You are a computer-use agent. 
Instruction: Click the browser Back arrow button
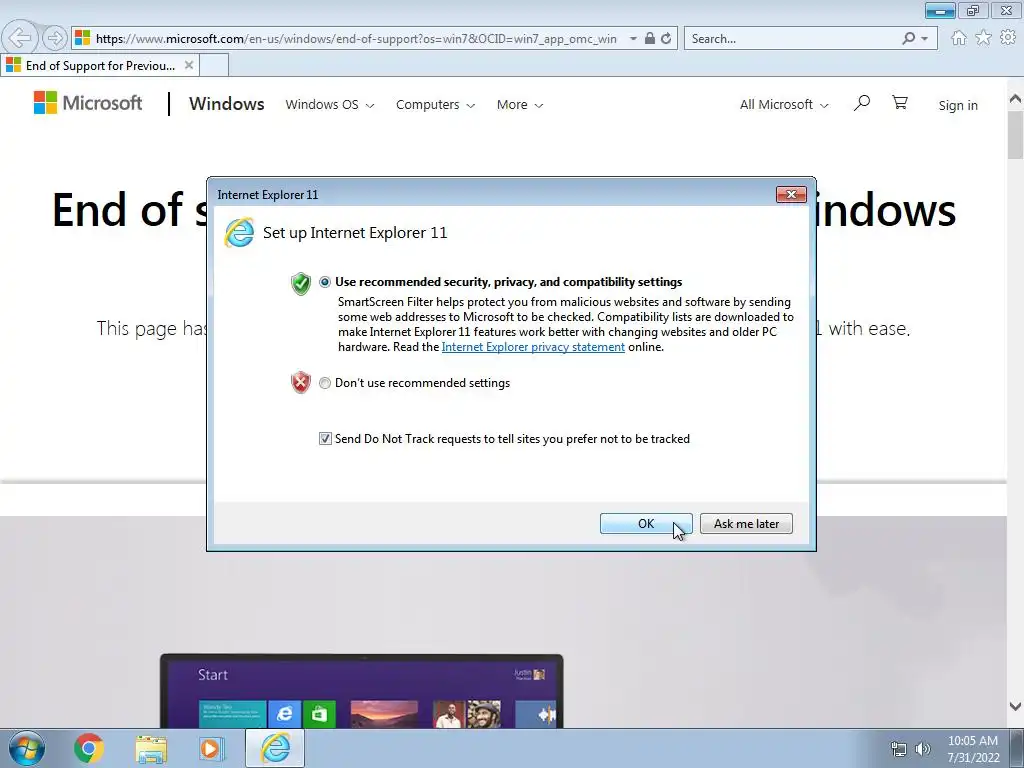pyautogui.click(x=20, y=38)
